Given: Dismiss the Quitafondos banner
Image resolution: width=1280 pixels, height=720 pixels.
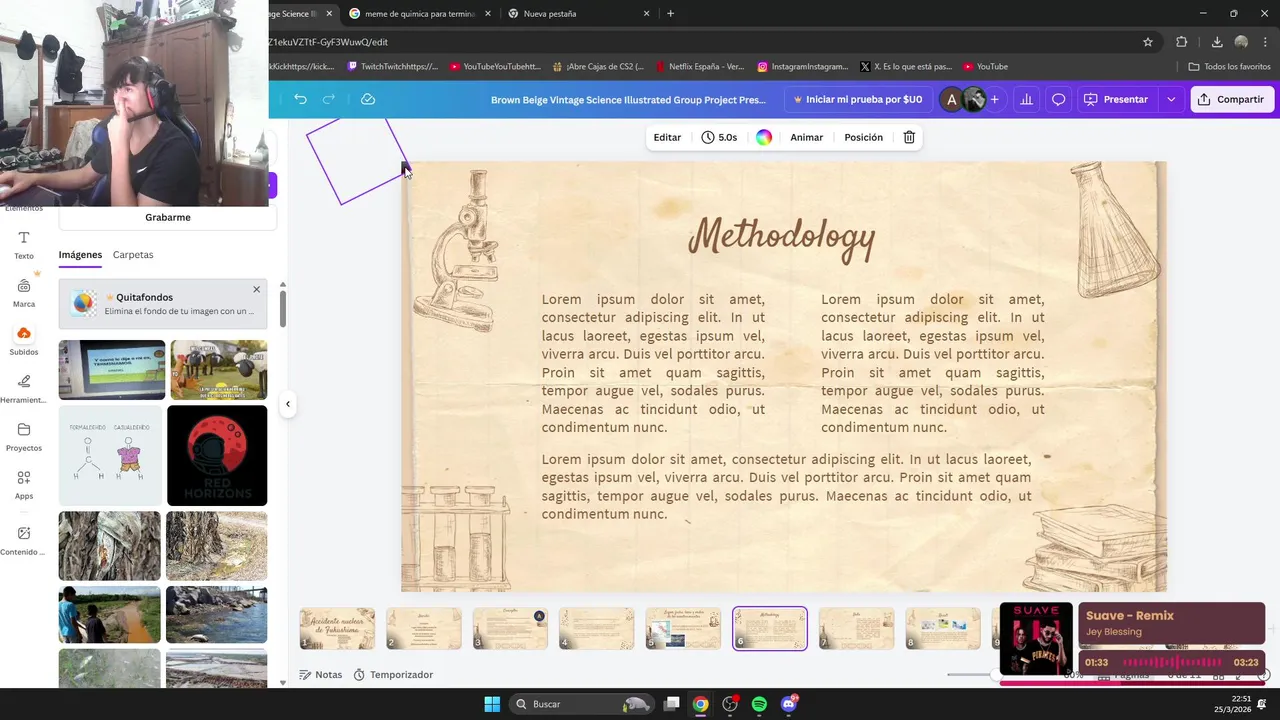Looking at the screenshot, I should coord(256,289).
